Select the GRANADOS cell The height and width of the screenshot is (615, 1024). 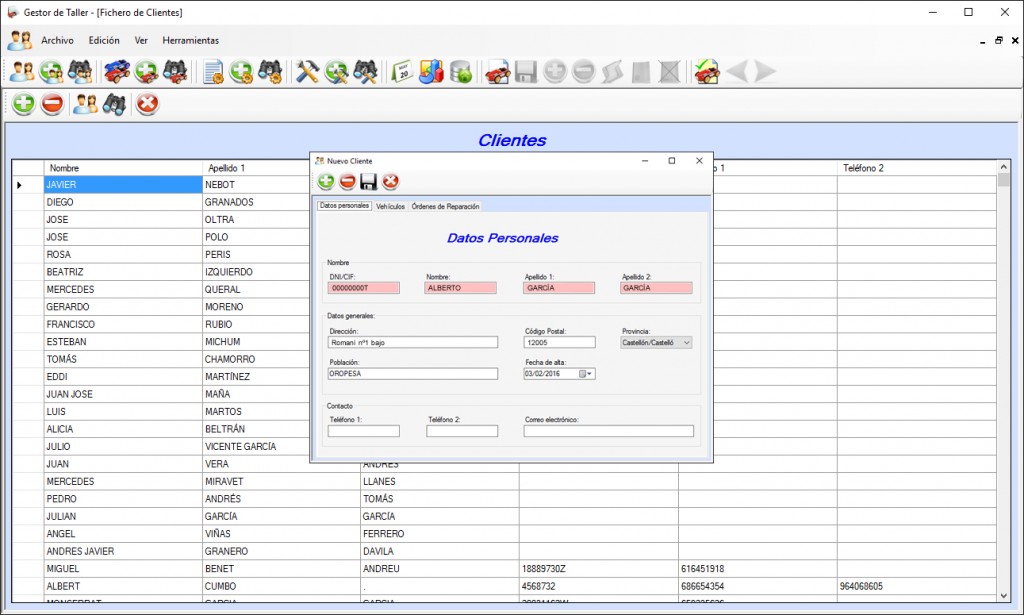(255, 202)
